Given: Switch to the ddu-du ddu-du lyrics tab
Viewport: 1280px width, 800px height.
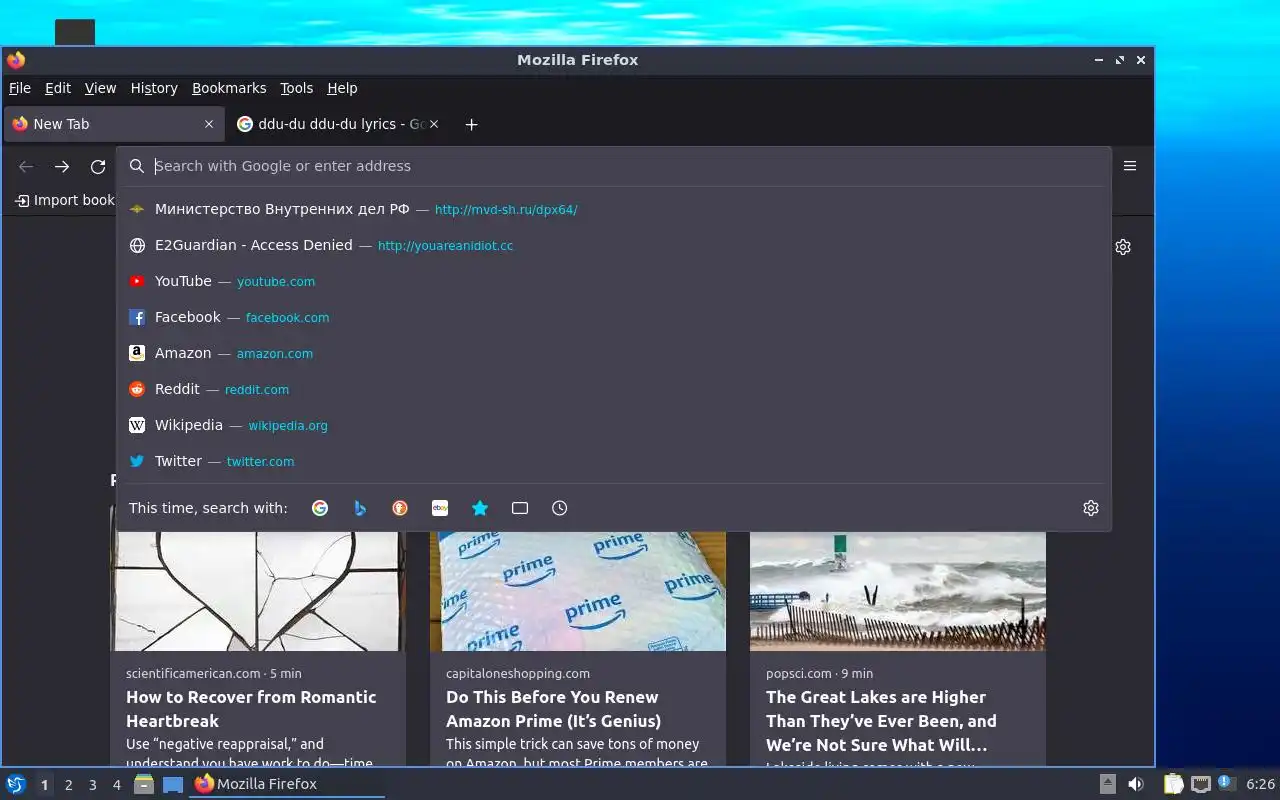Looking at the screenshot, I should point(340,124).
